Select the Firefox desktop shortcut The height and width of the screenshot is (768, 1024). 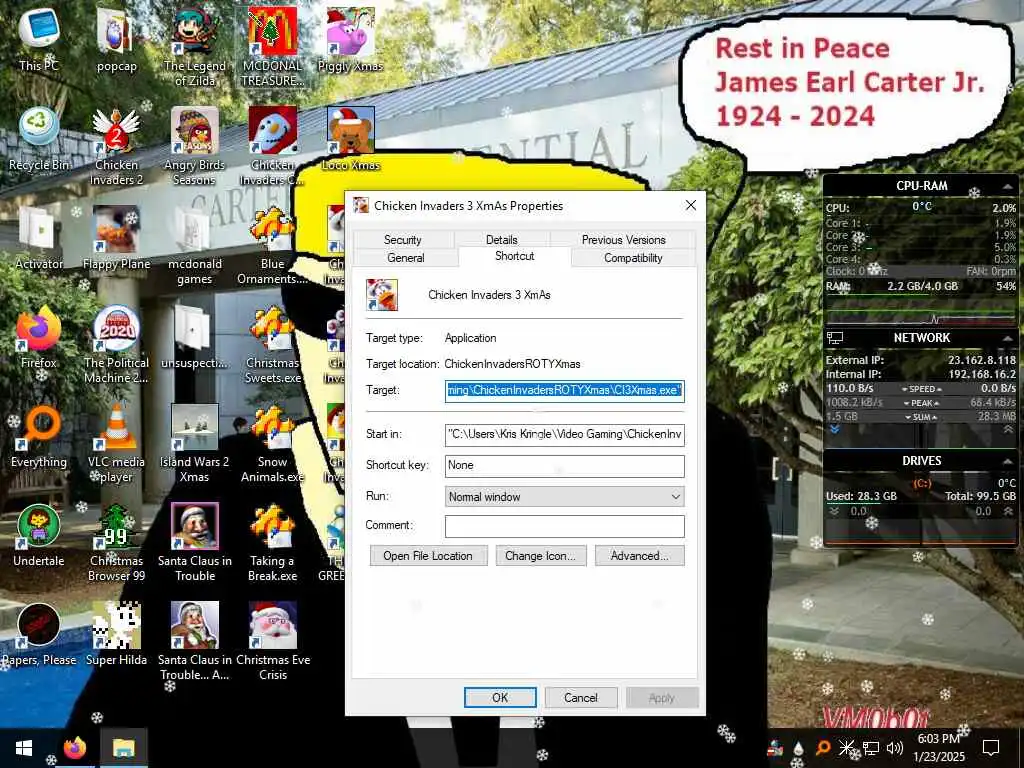coord(39,337)
